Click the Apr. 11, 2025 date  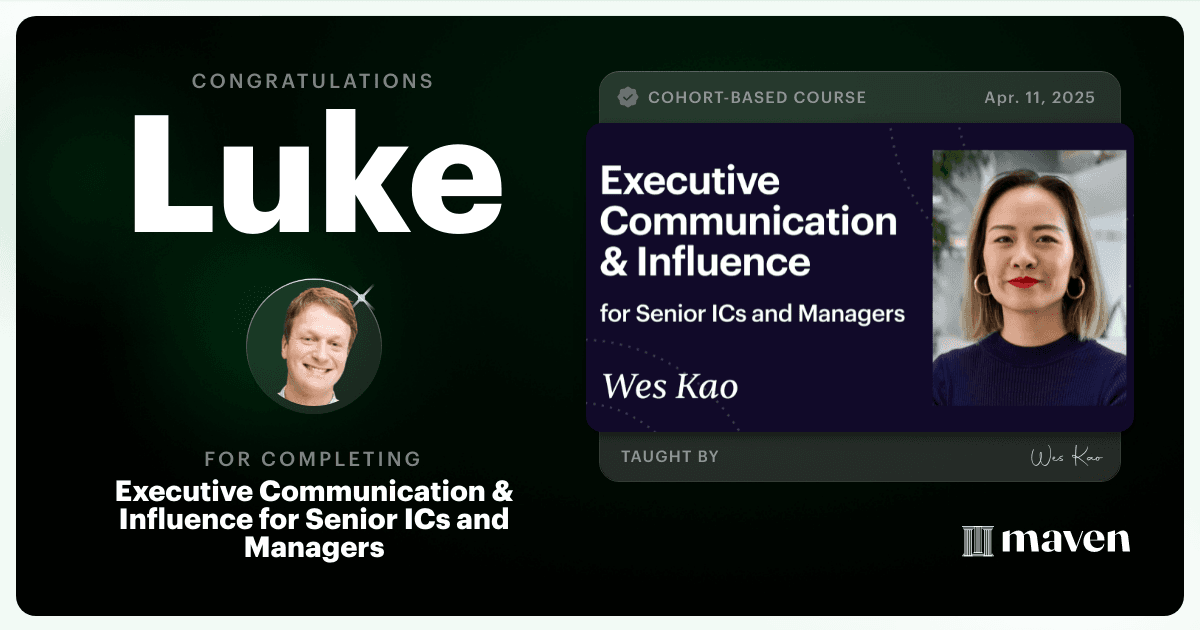[1039, 98]
